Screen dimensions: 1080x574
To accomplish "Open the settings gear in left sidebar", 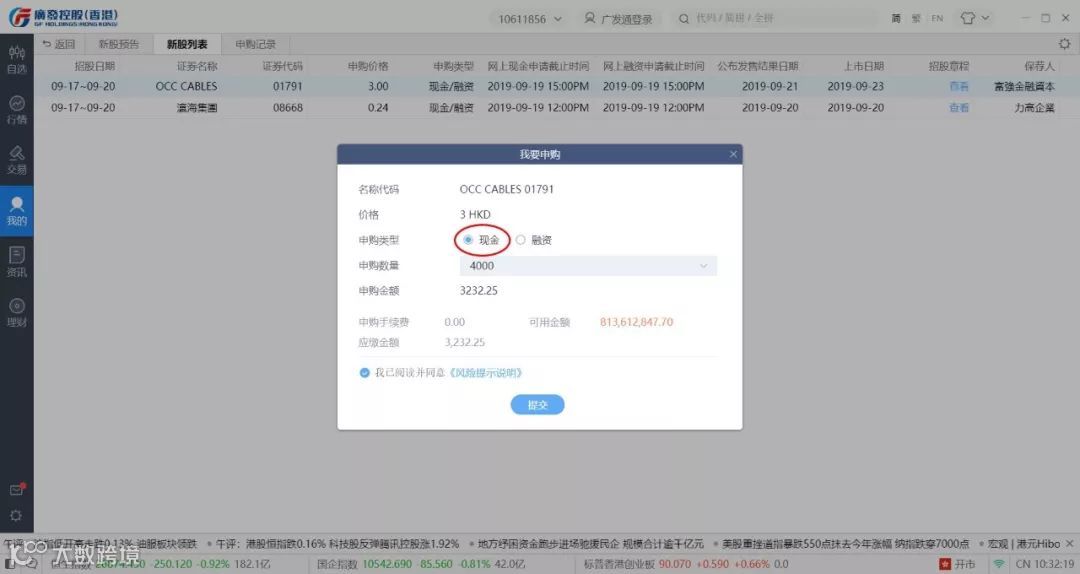I will (x=16, y=515).
